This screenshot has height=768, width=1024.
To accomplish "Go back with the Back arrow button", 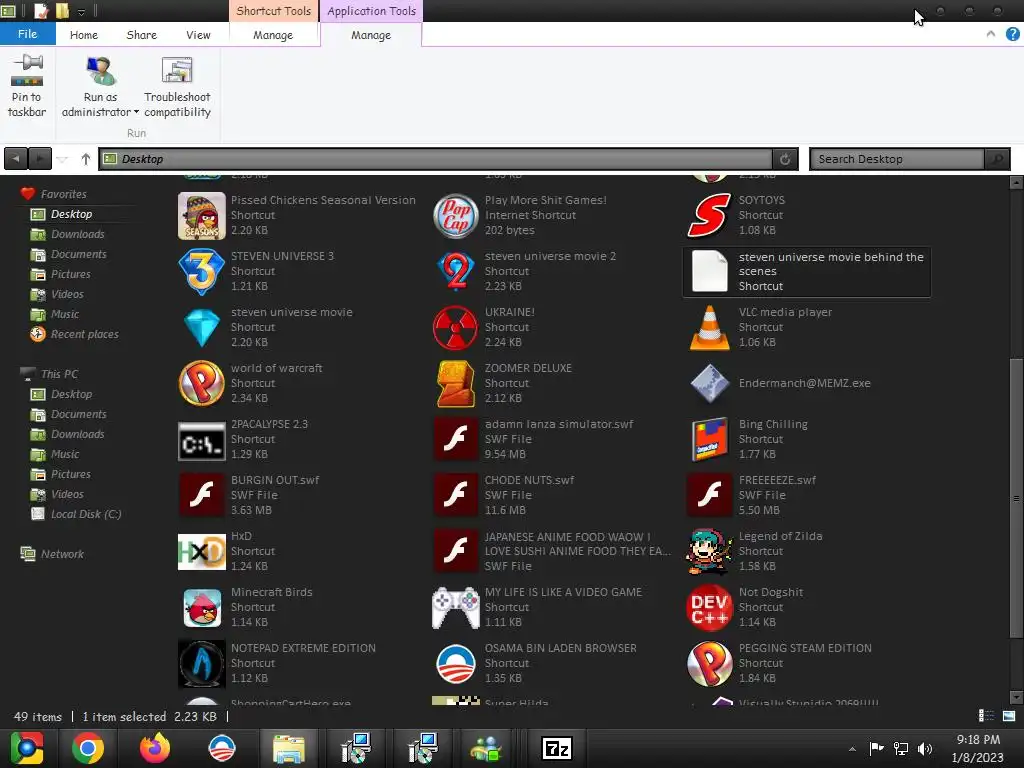I will (16, 159).
